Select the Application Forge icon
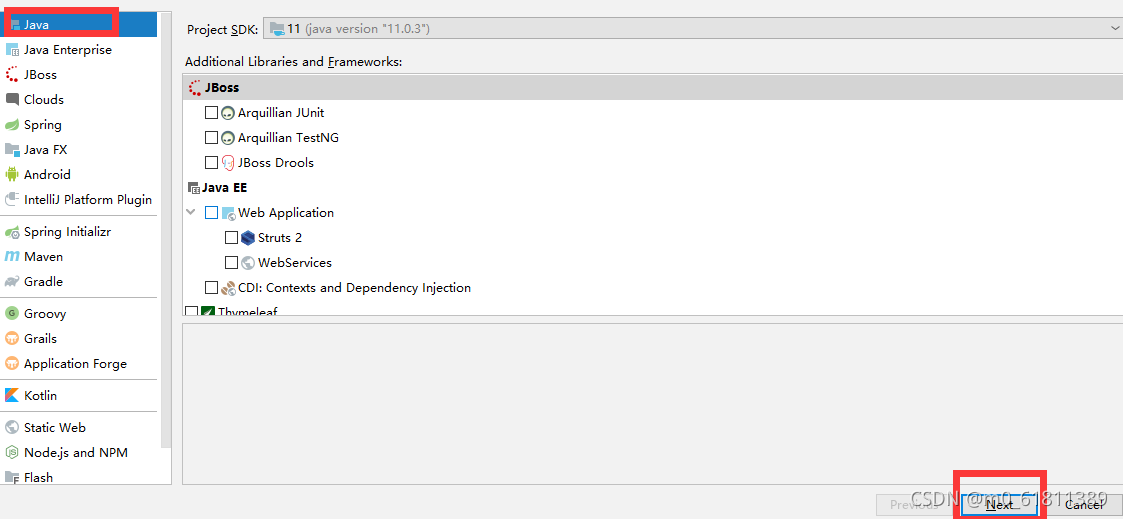Screen dimensions: 1123x519 (11, 363)
